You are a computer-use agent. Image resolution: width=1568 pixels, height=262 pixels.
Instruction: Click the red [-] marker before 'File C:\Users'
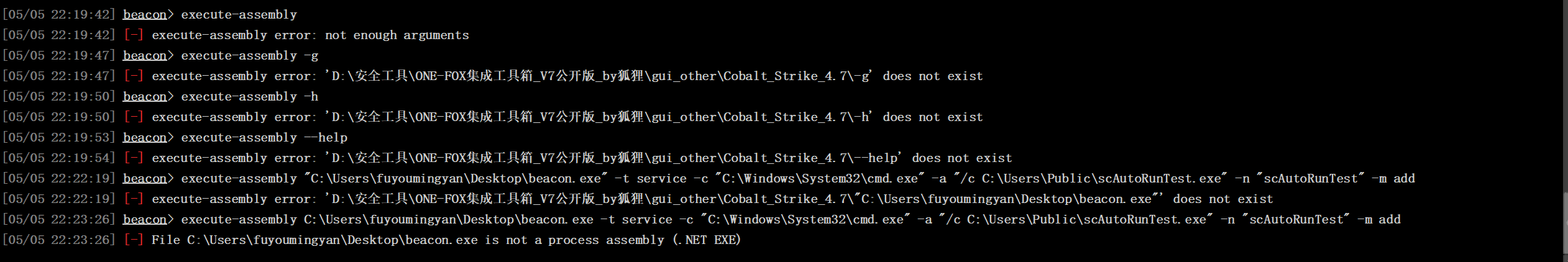[x=134, y=240]
